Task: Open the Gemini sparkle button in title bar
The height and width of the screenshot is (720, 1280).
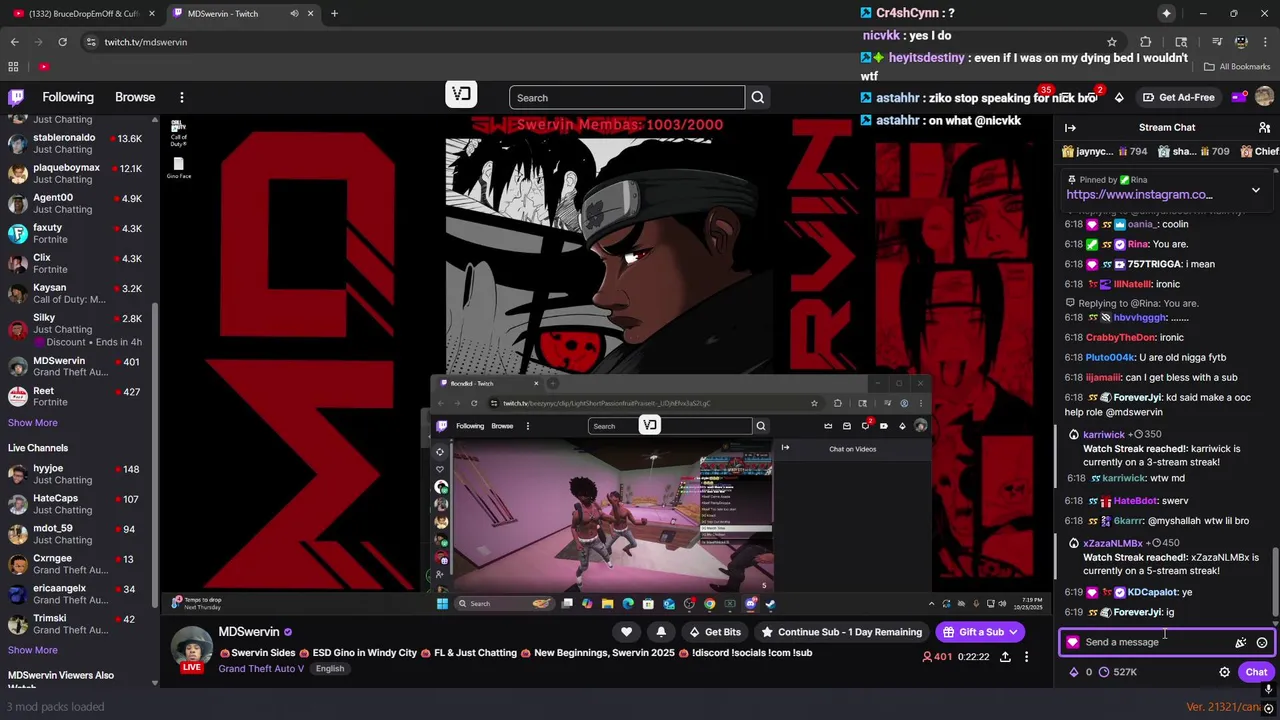Action: (1166, 14)
